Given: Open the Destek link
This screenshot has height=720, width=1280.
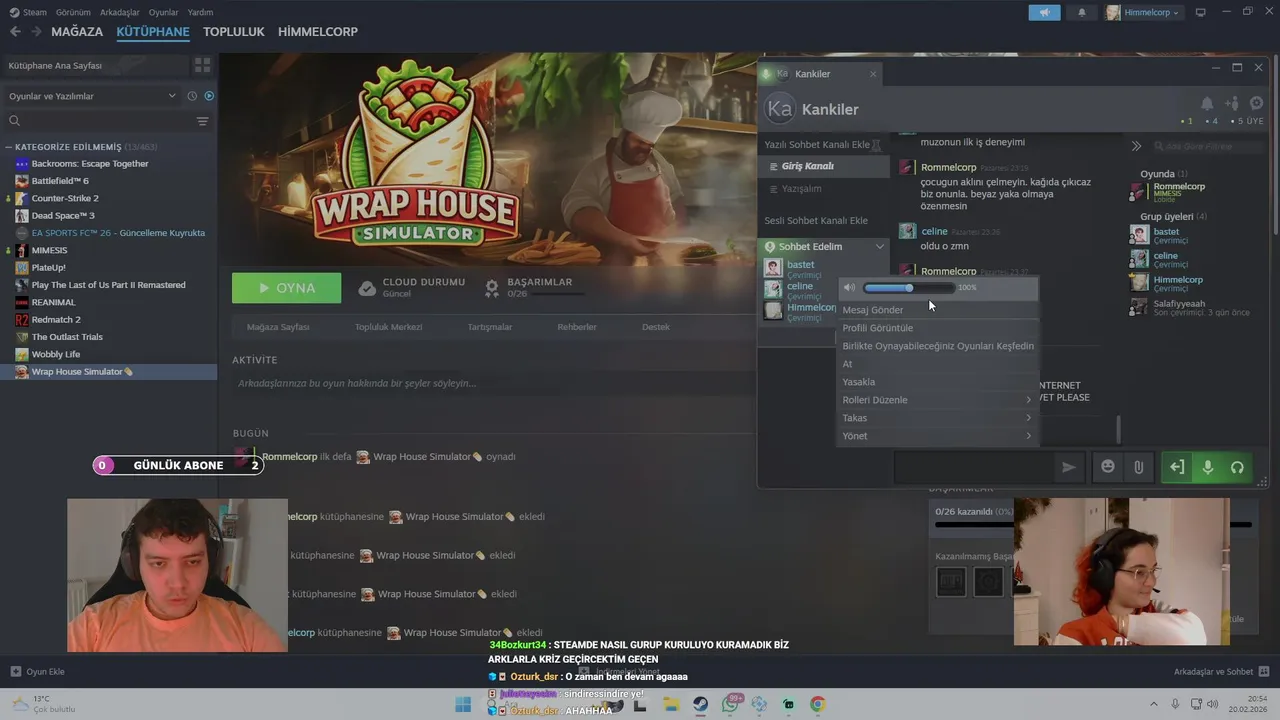Looking at the screenshot, I should 656,327.
